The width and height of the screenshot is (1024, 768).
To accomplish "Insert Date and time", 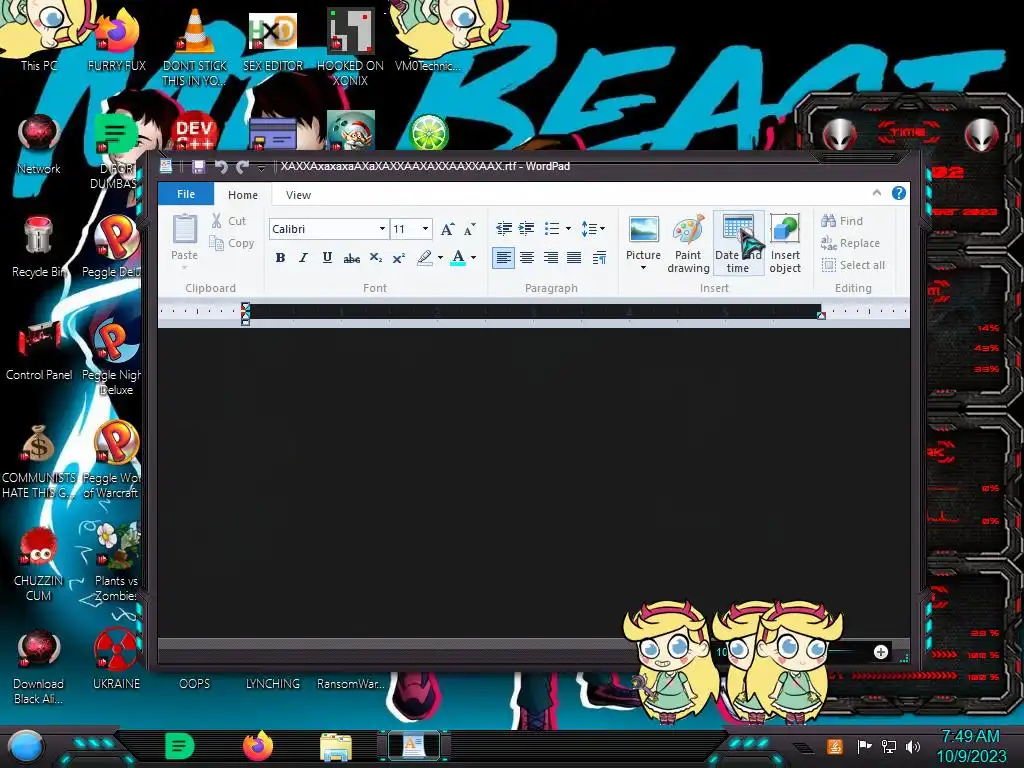I will click(738, 244).
